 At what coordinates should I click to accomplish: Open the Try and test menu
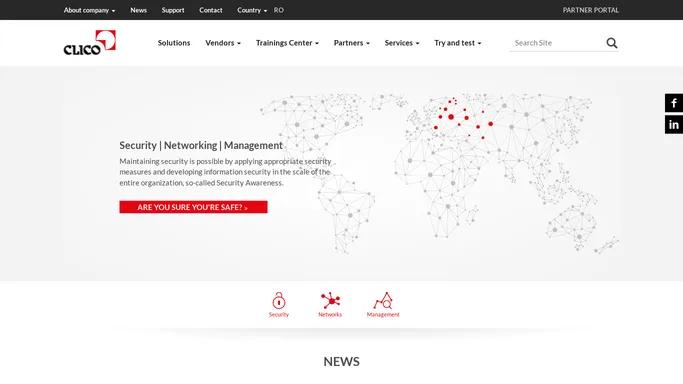coord(457,43)
